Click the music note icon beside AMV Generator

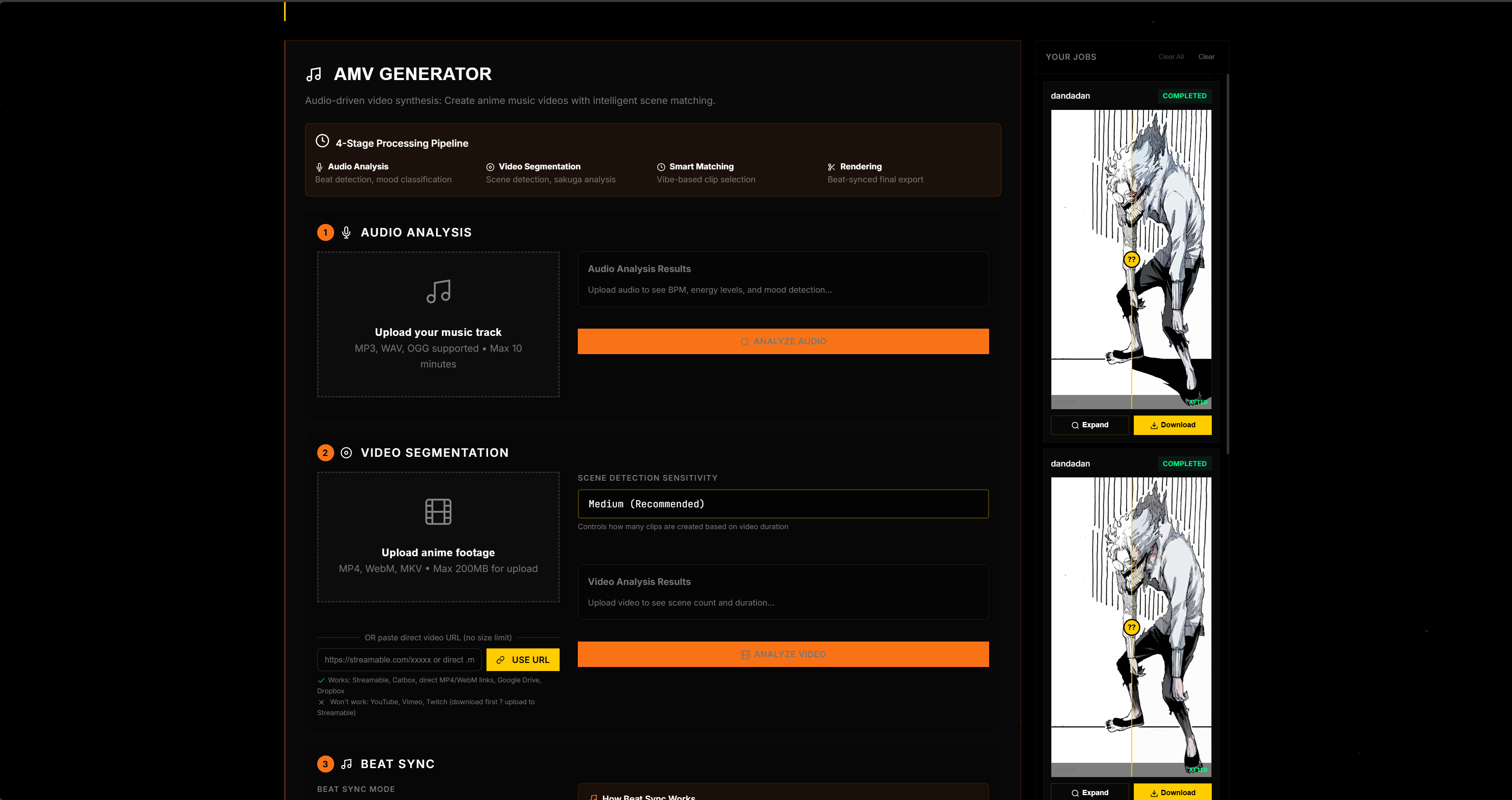pyautogui.click(x=314, y=74)
